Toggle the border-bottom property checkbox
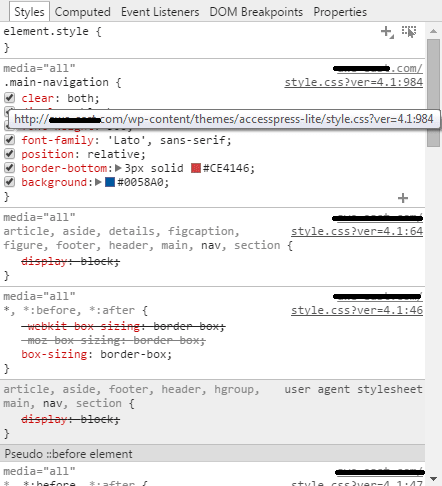The width and height of the screenshot is (442, 486). [x=9, y=168]
